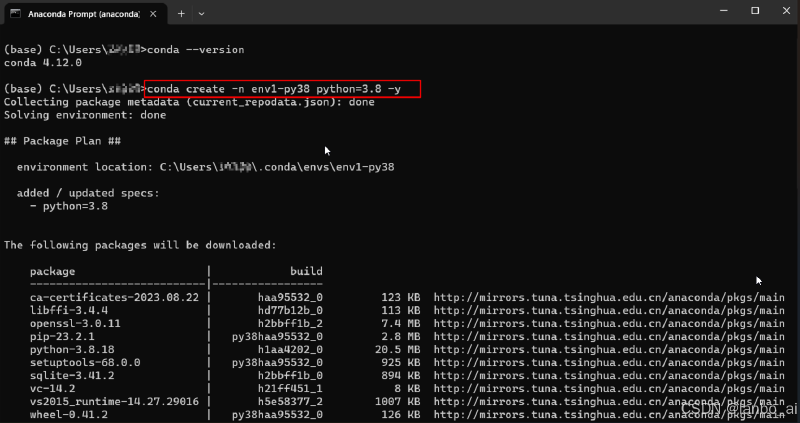
Task: Click the 'environment location' path line
Action: pyautogui.click(x=206, y=167)
